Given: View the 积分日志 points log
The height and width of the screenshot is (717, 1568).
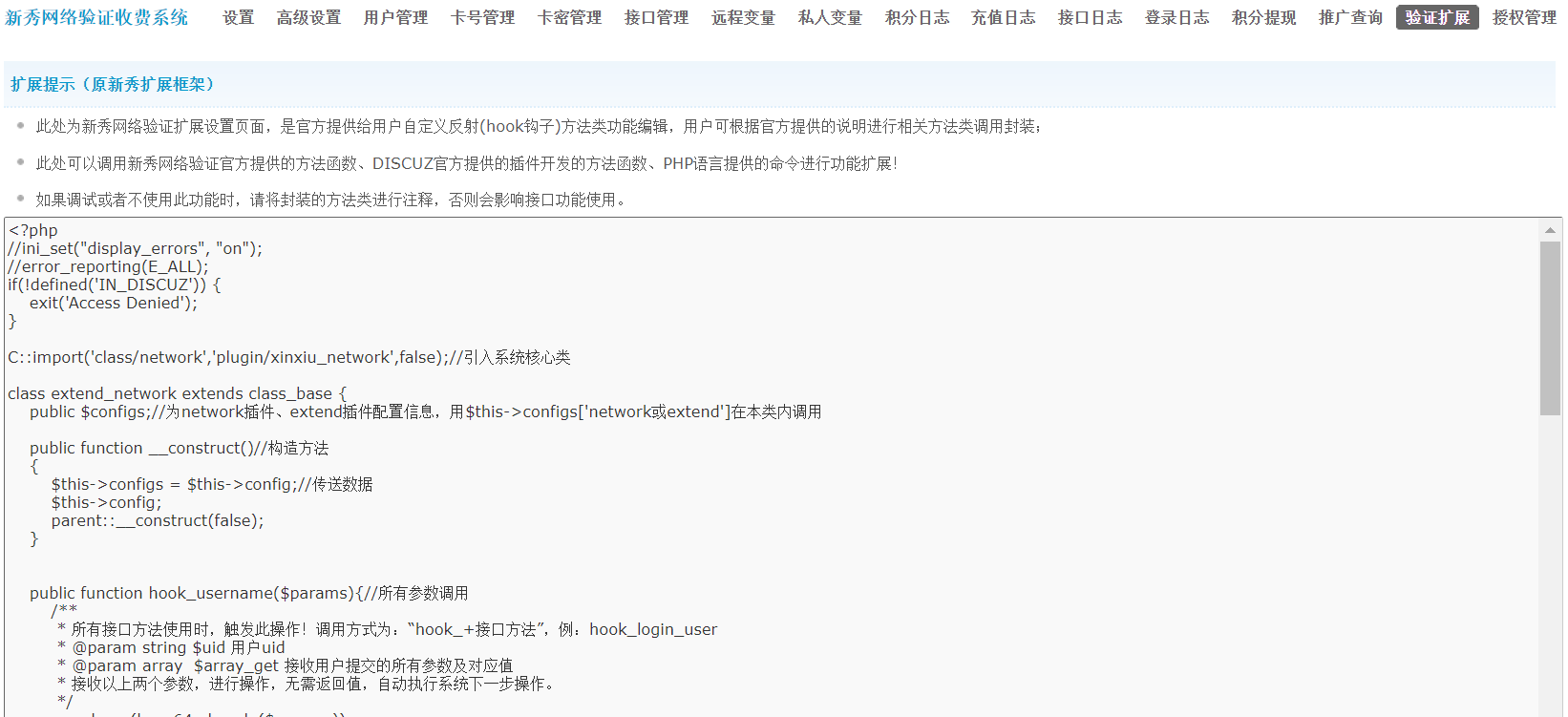Looking at the screenshot, I should (917, 17).
